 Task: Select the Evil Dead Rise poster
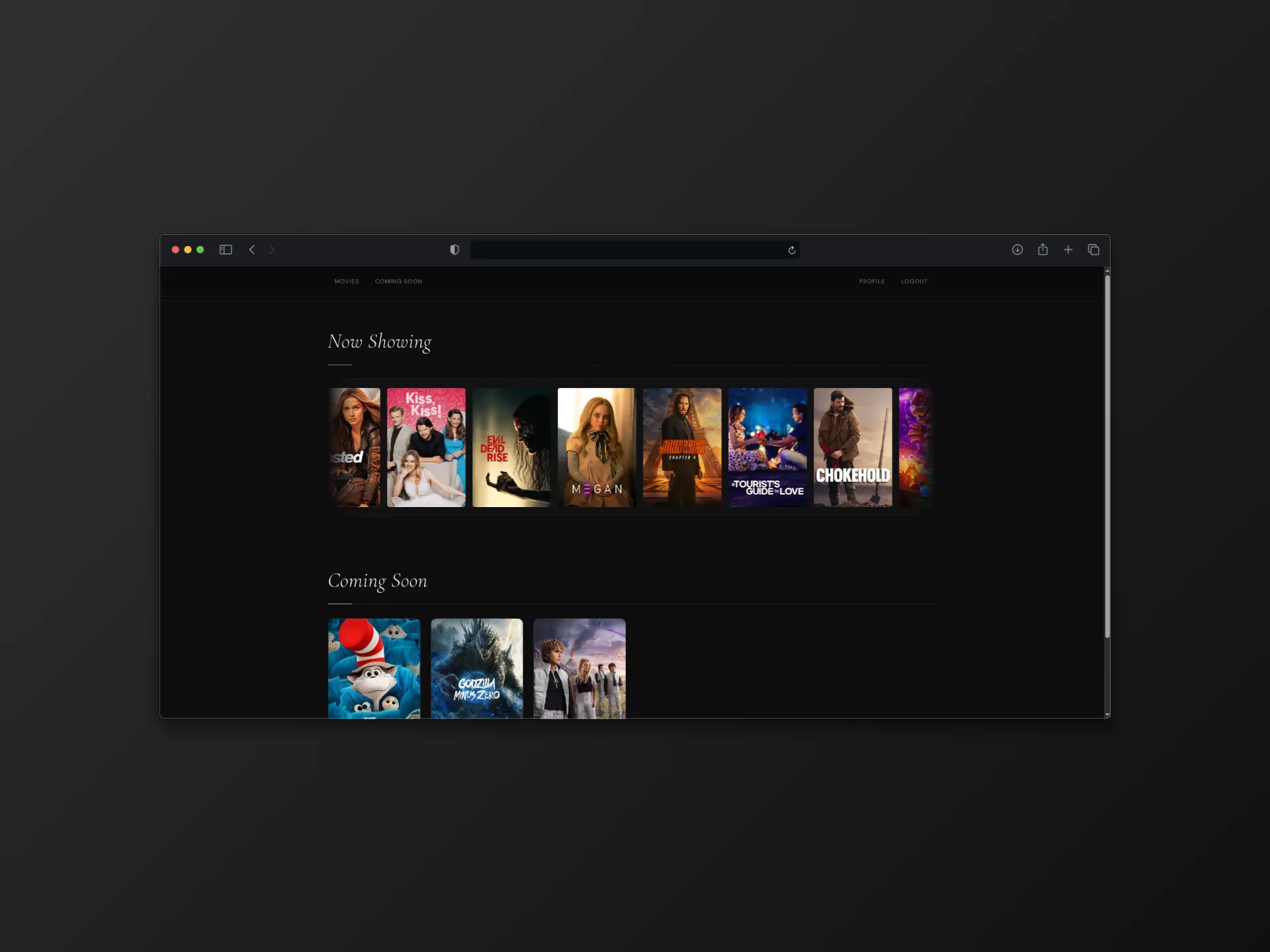click(511, 448)
